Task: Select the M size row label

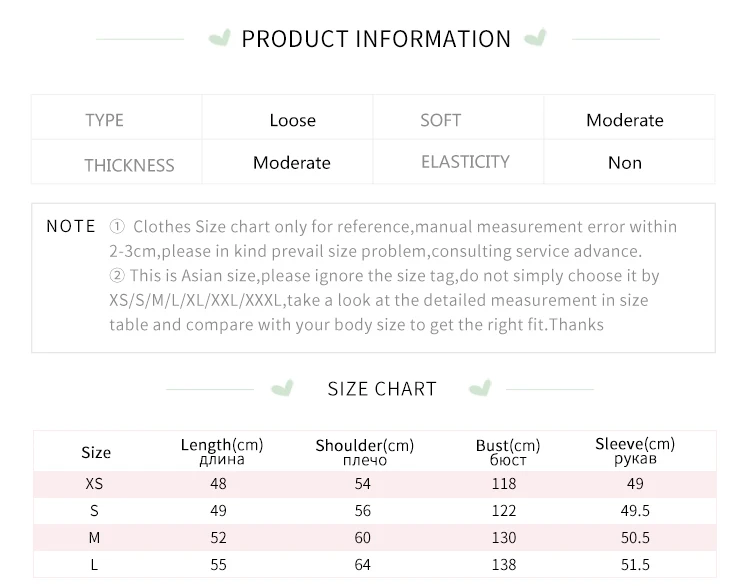Action: coord(94,537)
